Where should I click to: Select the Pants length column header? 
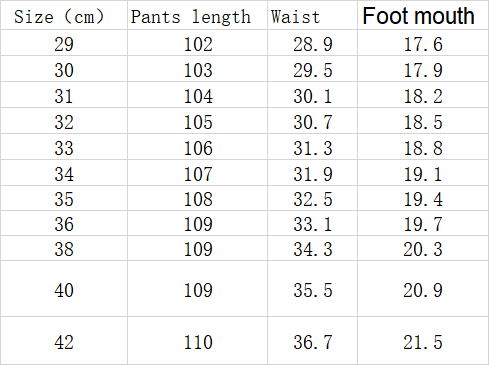pyautogui.click(x=197, y=15)
